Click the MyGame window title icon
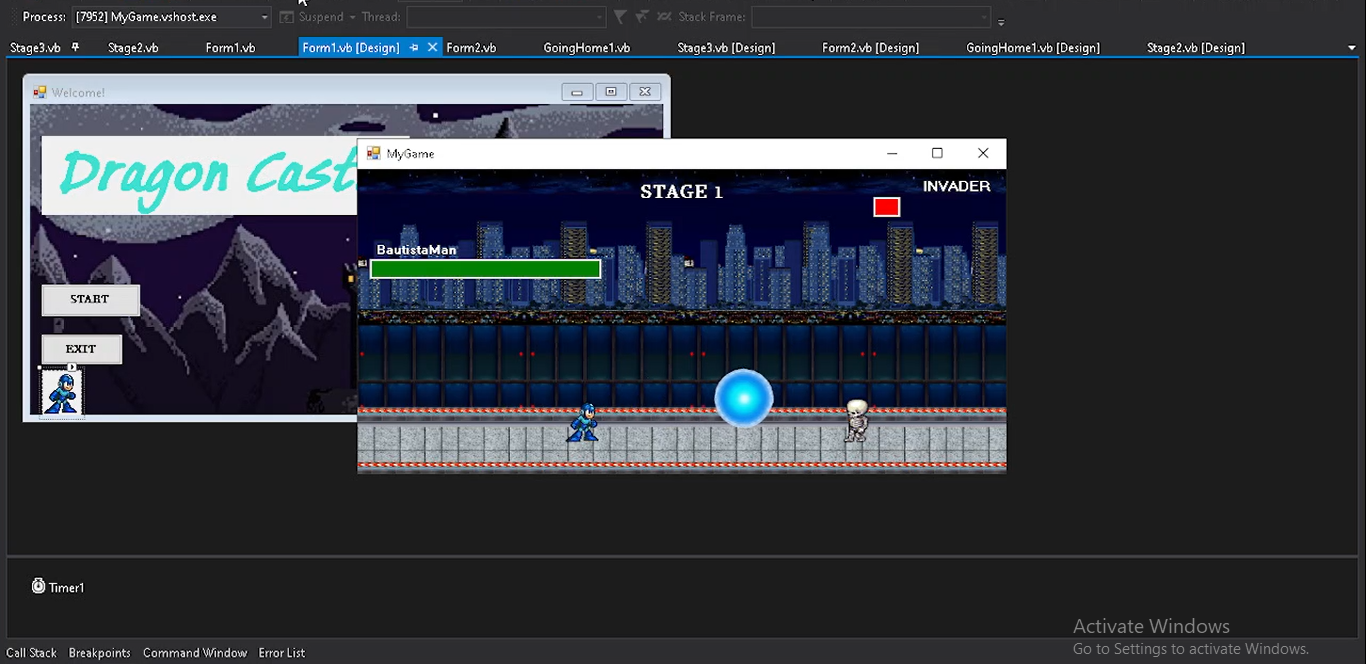The width and height of the screenshot is (1366, 664). pos(374,153)
